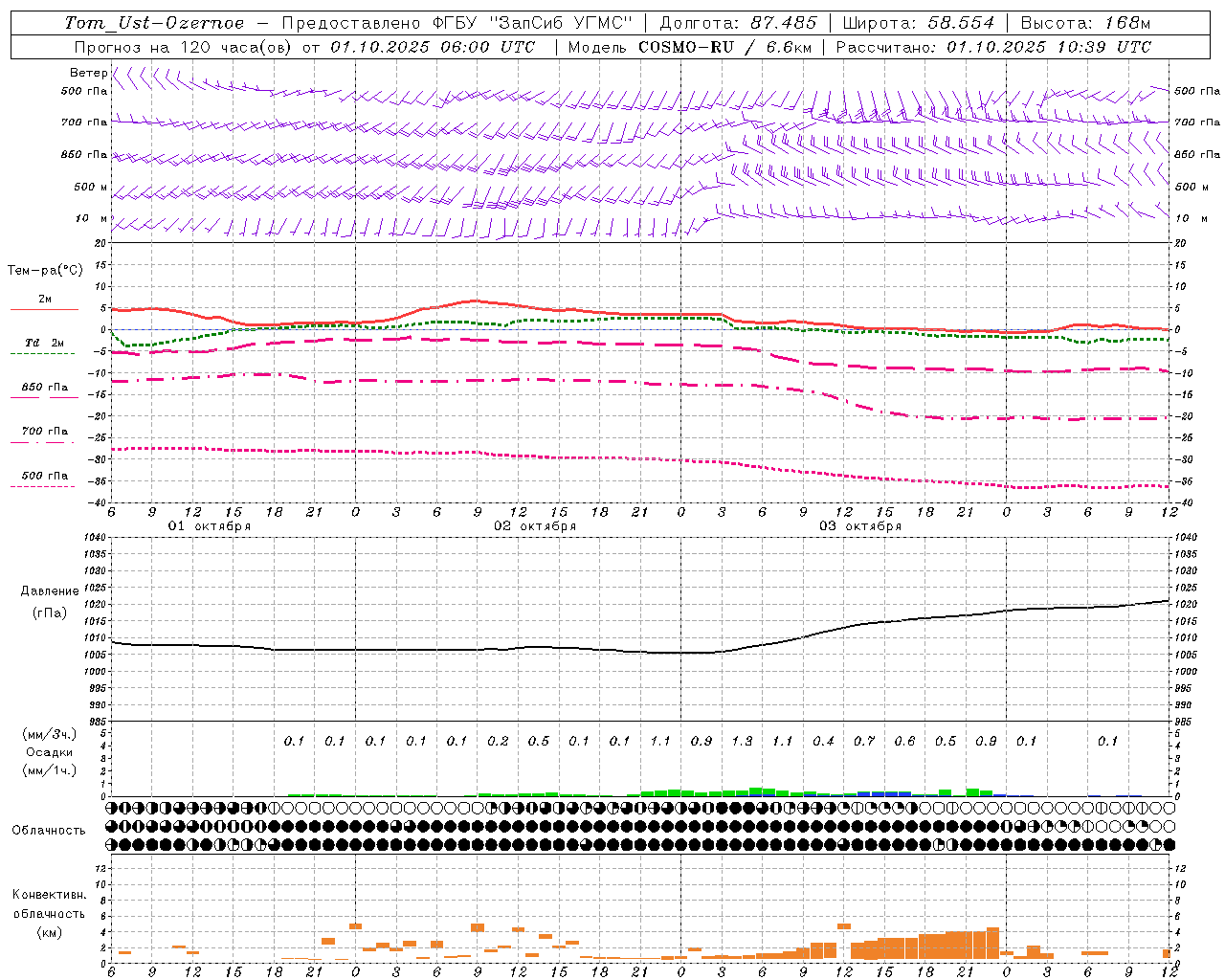The width and height of the screenshot is (1225, 980).
Task: Select the latitude value Широта: 58.554
Action: pyautogui.click(x=918, y=23)
